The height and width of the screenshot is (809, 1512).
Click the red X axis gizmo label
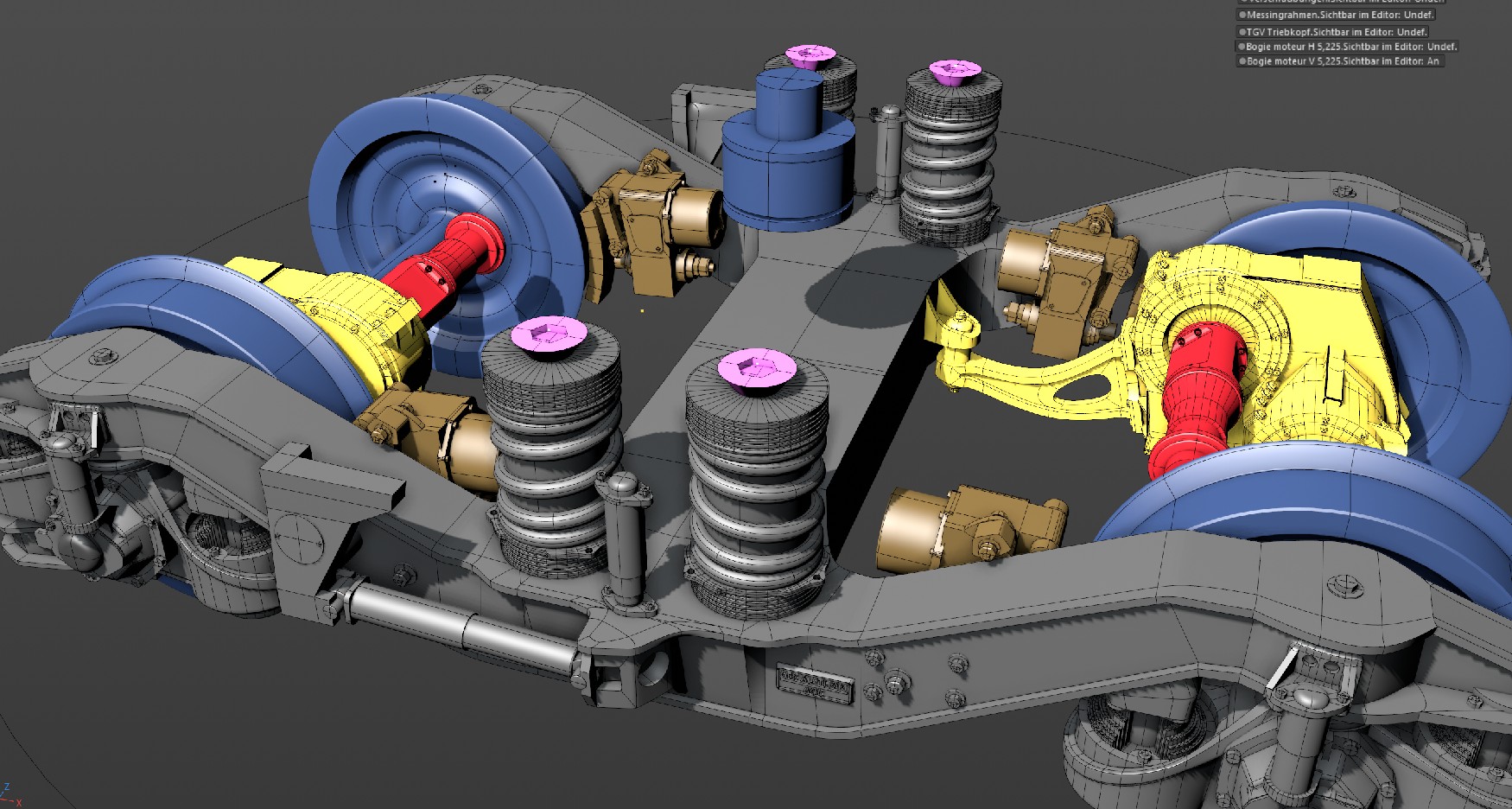click(x=18, y=803)
